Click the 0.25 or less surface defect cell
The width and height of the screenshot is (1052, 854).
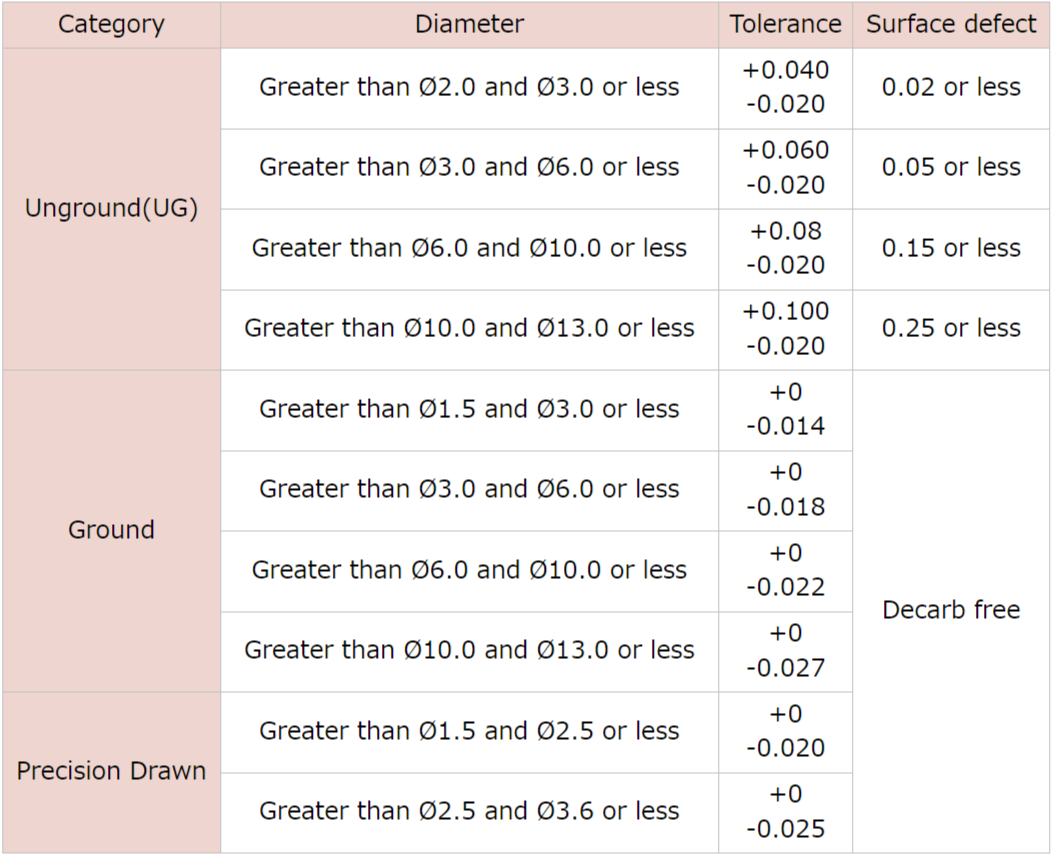[x=951, y=329]
